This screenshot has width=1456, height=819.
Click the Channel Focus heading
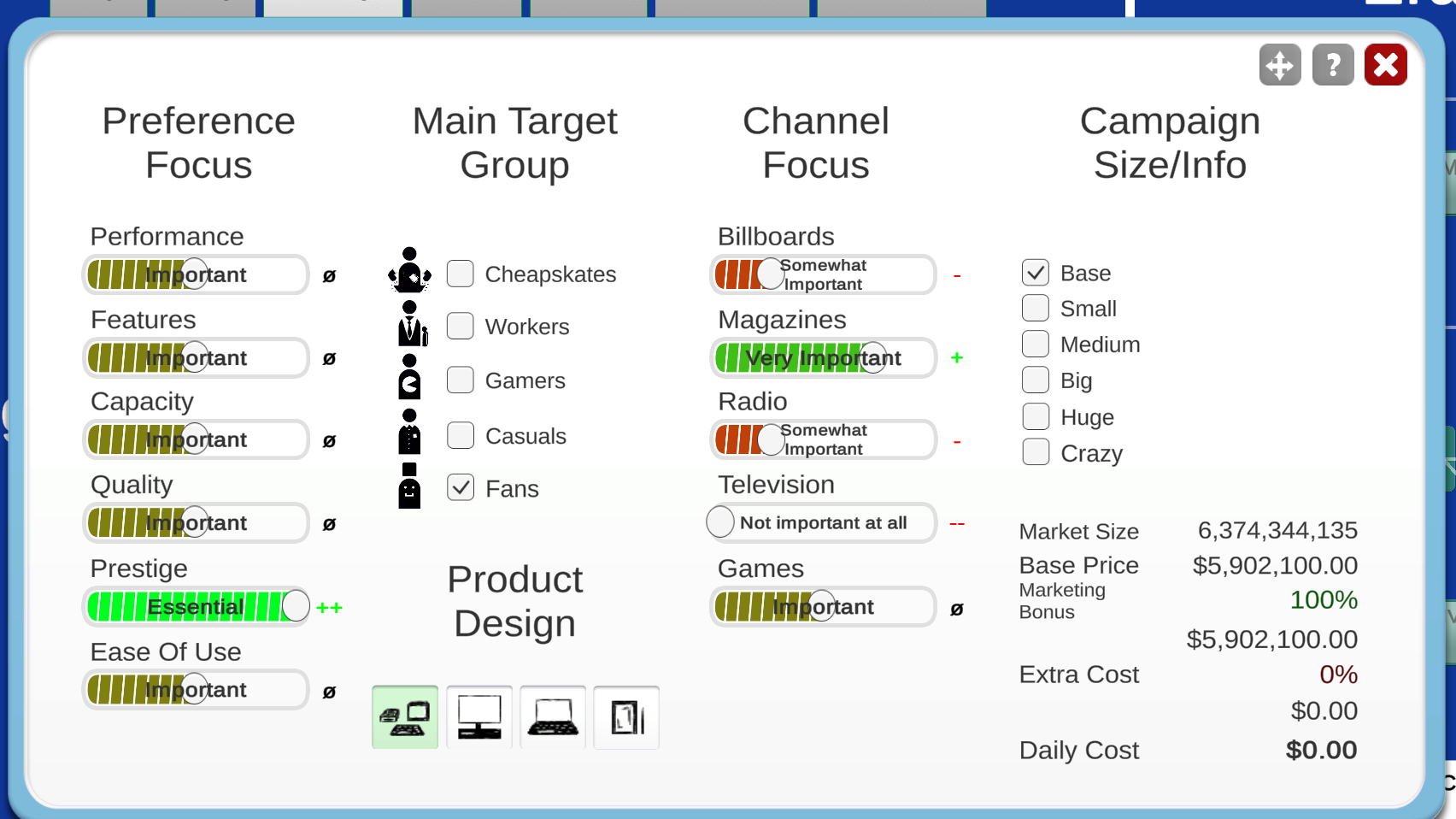[x=816, y=143]
